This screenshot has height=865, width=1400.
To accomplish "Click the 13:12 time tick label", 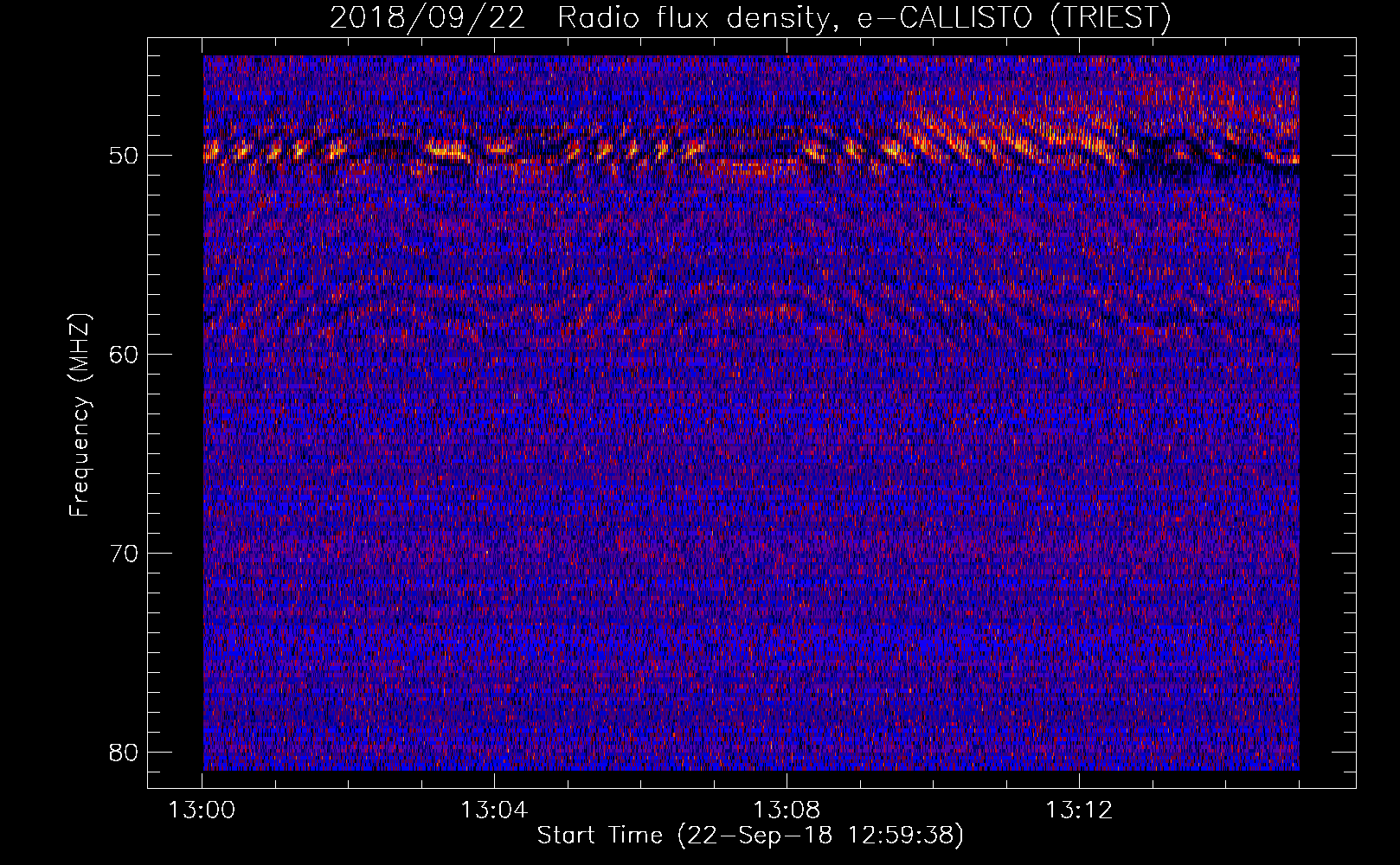I will click(x=1078, y=811).
